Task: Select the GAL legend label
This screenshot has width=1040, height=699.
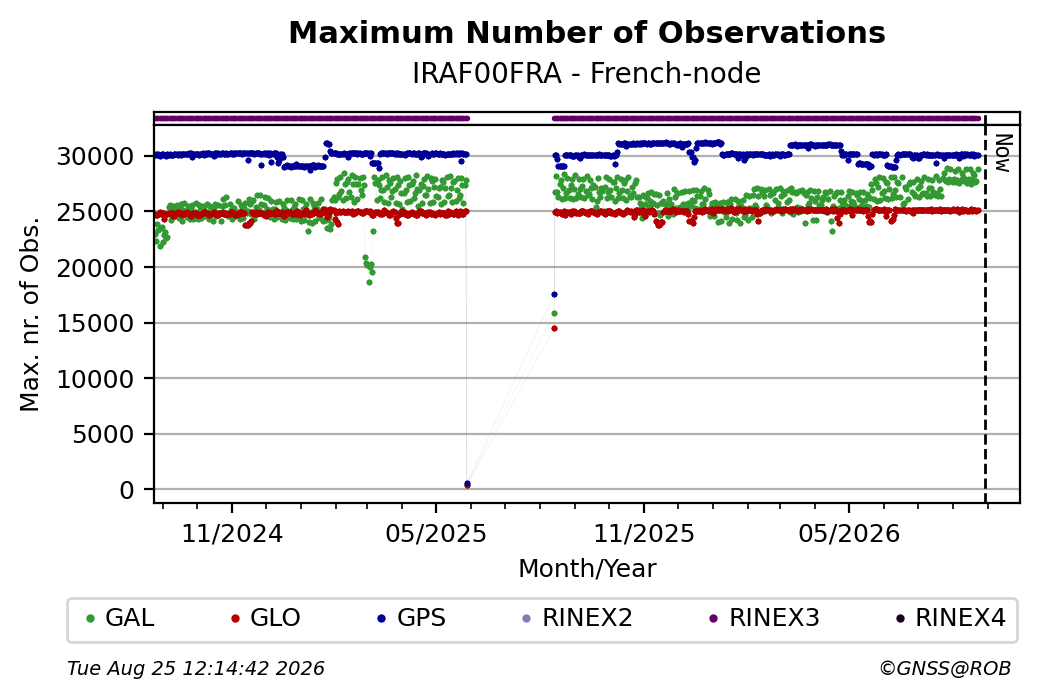Action: point(130,618)
